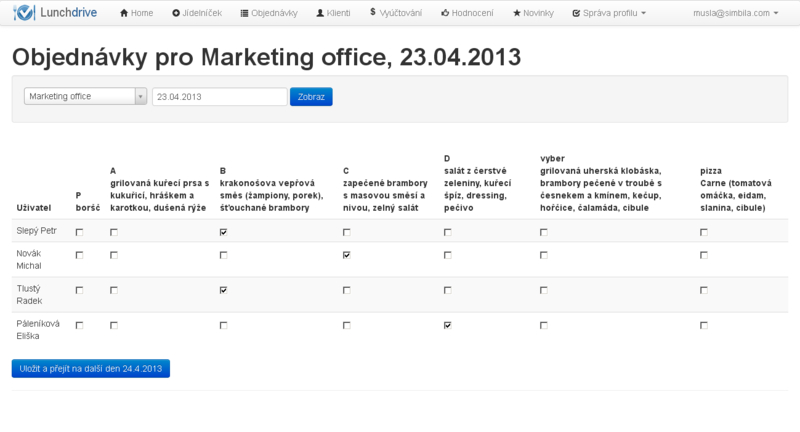Viewport: 800px width, 432px height.
Task: Go to the Home page
Action: pyautogui.click(x=137, y=13)
